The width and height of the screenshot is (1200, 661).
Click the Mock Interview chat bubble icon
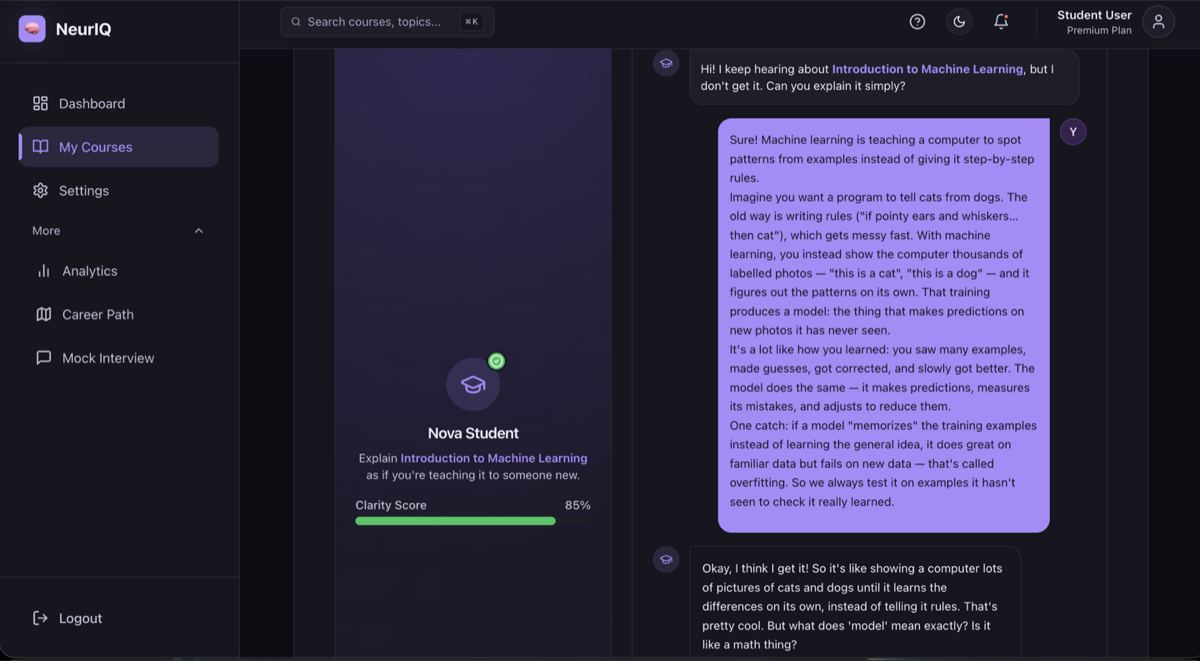coord(44,358)
